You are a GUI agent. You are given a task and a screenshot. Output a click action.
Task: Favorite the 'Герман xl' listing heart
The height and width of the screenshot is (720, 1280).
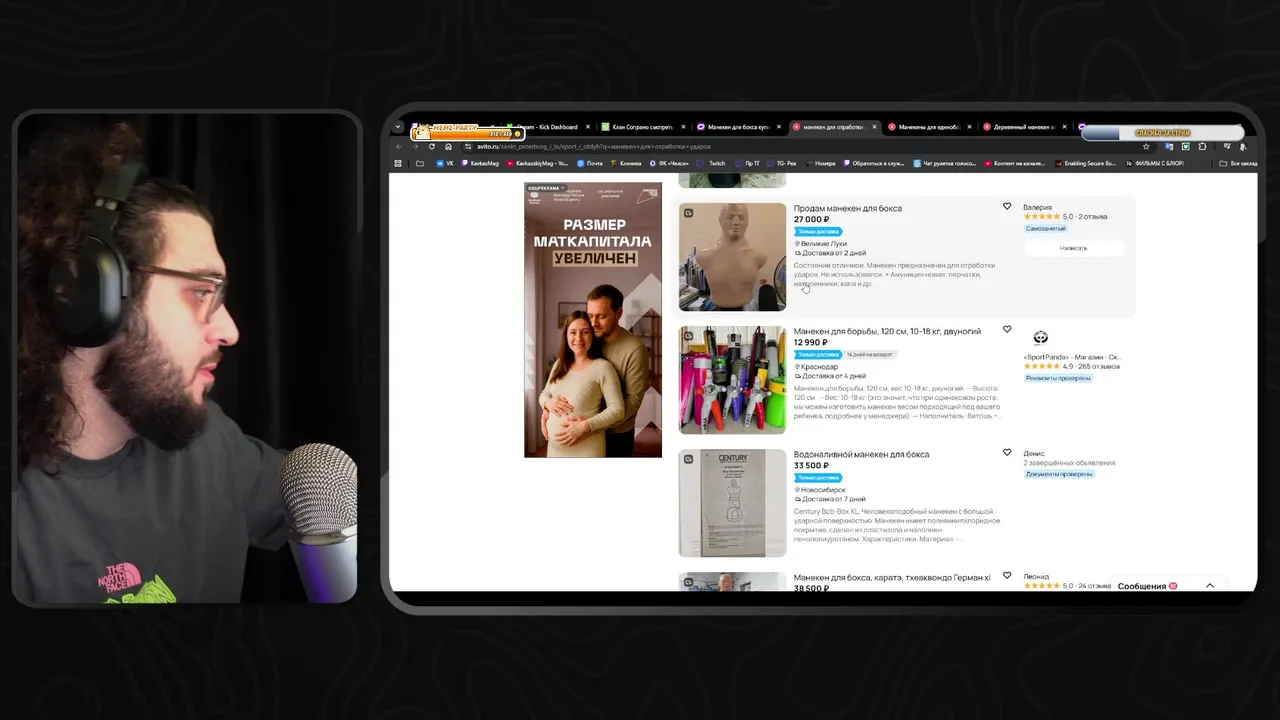[1007, 577]
